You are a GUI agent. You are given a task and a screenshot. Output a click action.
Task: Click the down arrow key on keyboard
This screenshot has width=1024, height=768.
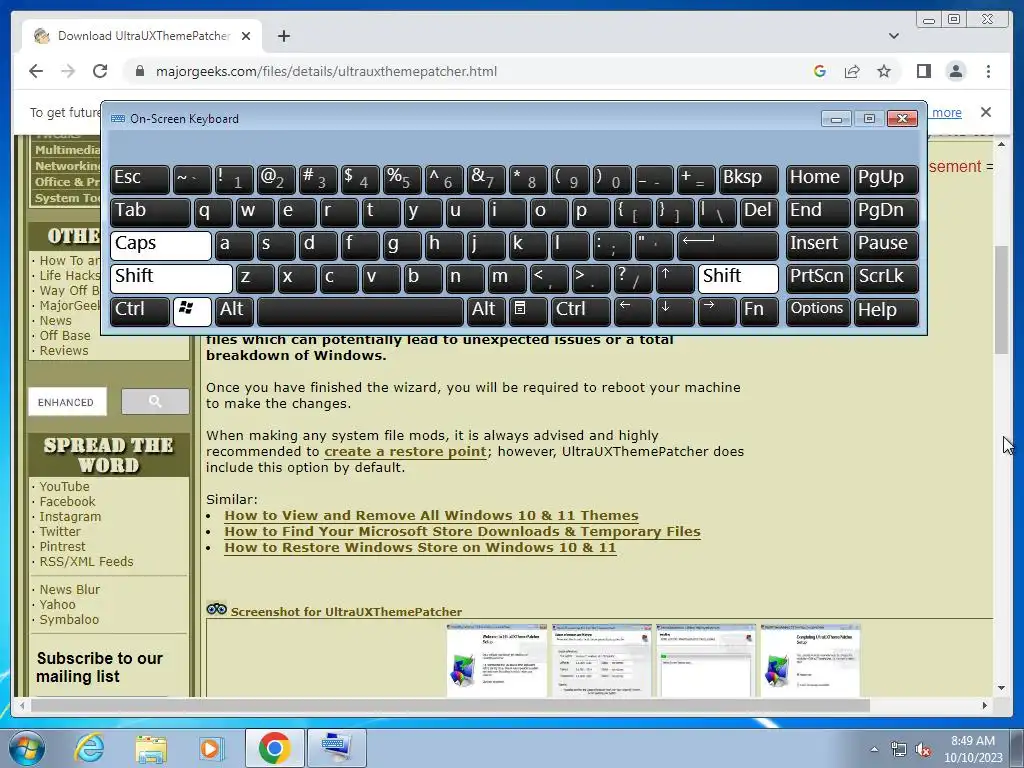point(674,311)
